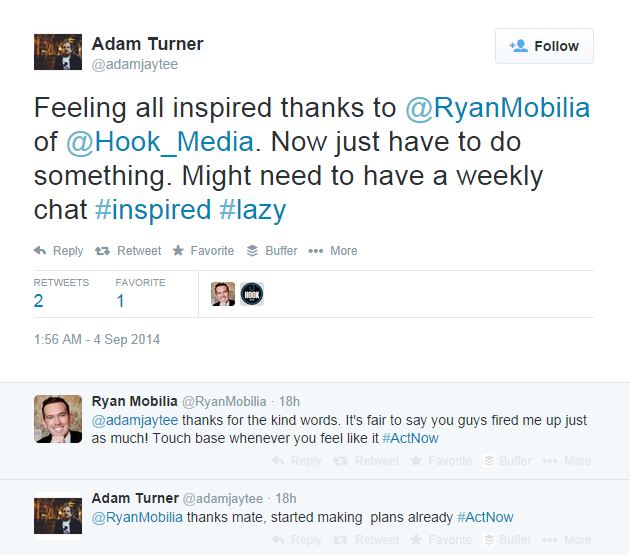The width and height of the screenshot is (630, 555).
Task: Open Hook Media's round avatar under tweet
Action: (x=251, y=294)
